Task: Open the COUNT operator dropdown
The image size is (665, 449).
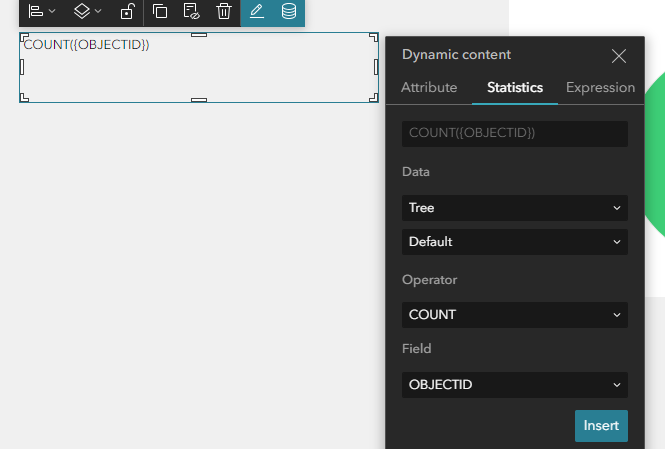Action: pyautogui.click(x=514, y=315)
